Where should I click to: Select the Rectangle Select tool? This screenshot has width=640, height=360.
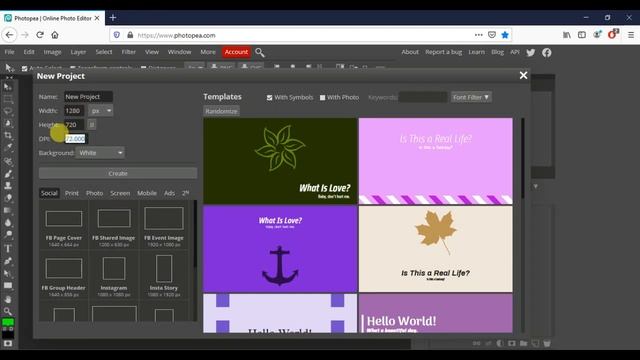[x=8, y=99]
